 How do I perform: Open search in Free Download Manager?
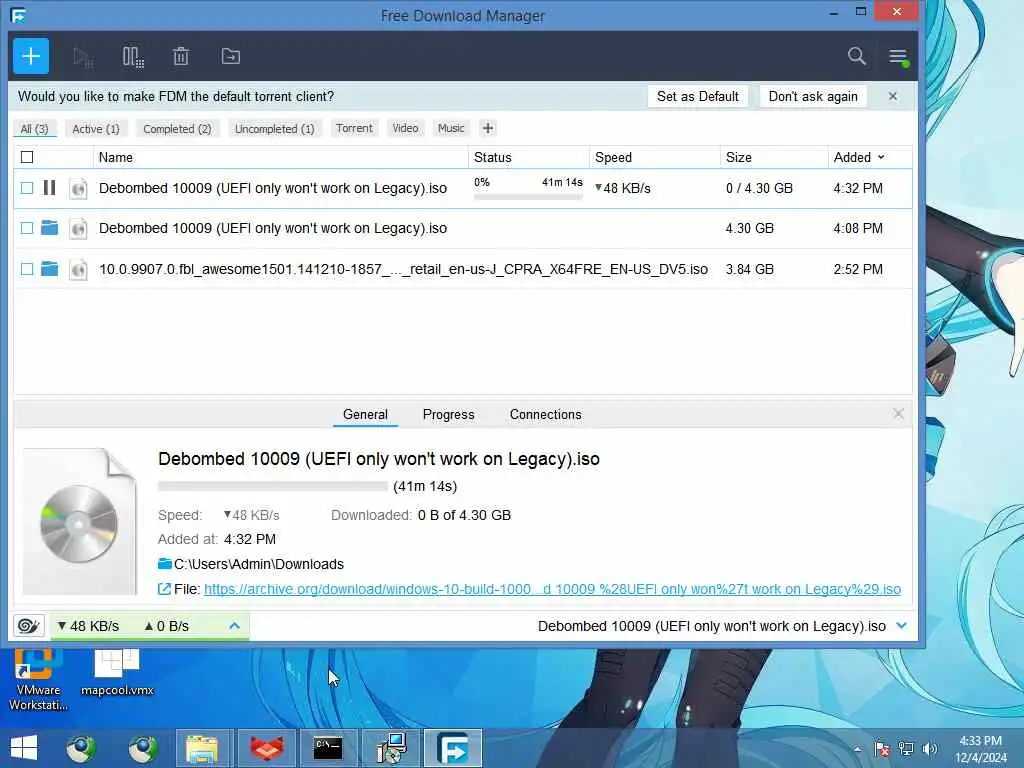(857, 56)
